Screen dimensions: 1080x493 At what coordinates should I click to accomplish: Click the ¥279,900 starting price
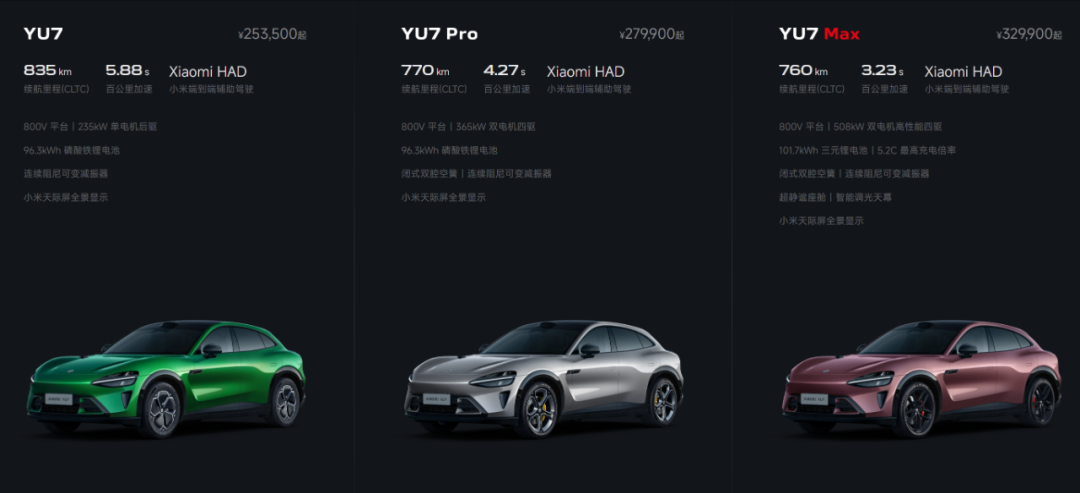652,34
